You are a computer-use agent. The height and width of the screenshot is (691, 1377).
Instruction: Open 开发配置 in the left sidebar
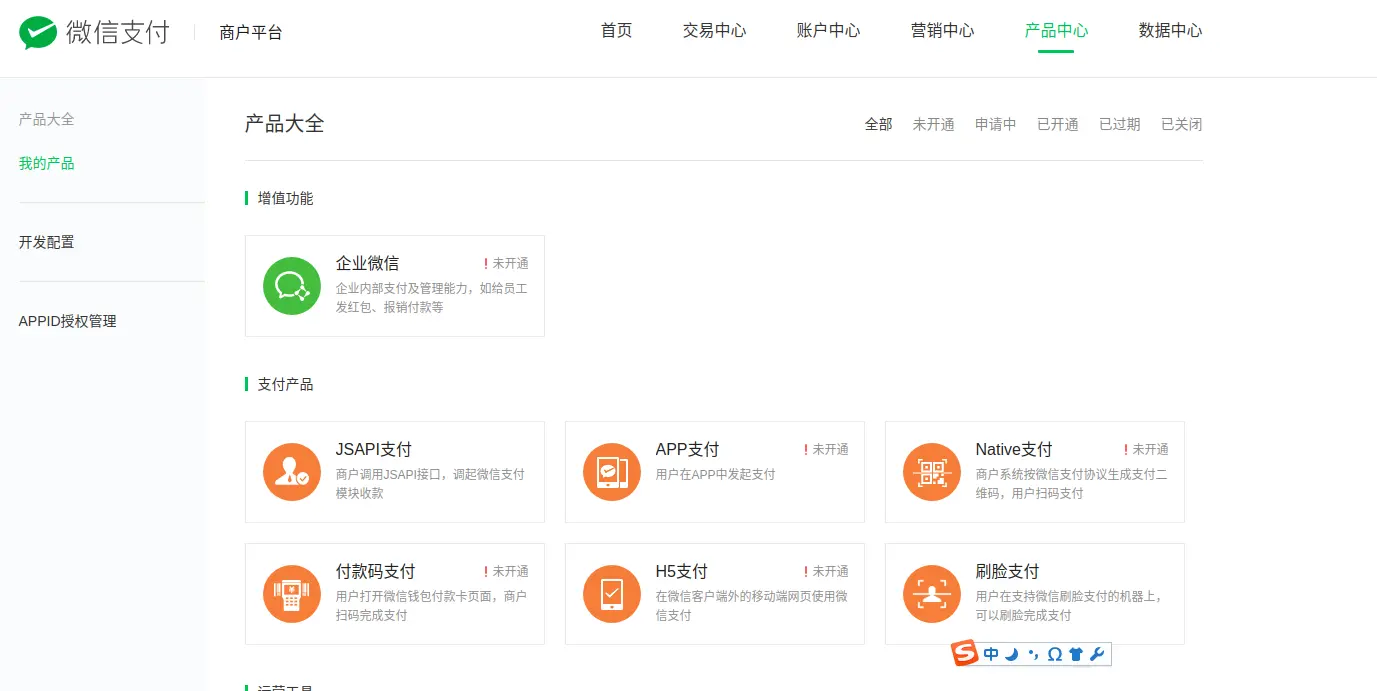pos(46,243)
